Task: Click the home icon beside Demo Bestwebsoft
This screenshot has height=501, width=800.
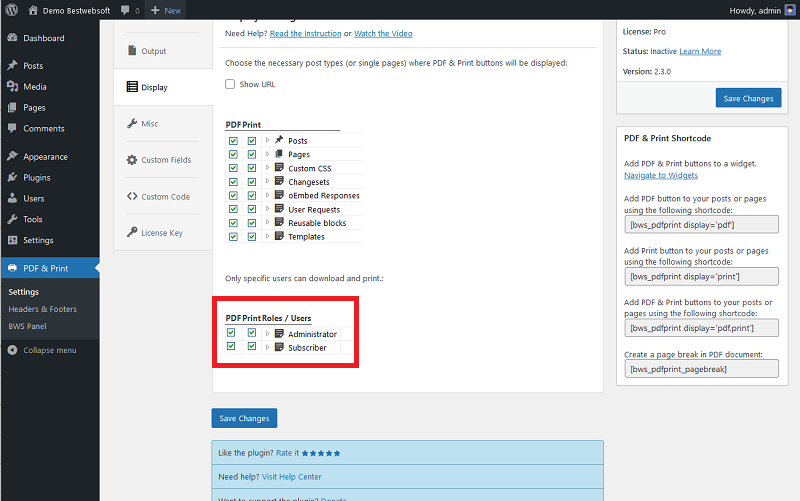Action: pyautogui.click(x=33, y=10)
